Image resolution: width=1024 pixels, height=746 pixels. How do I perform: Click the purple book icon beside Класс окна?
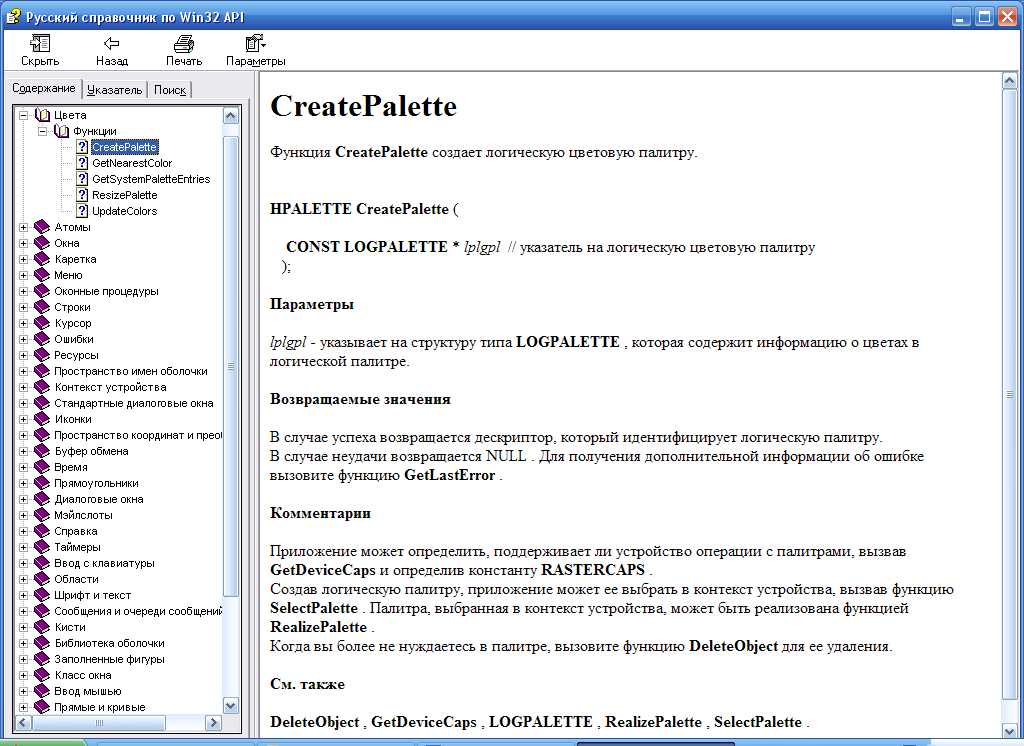click(x=42, y=675)
